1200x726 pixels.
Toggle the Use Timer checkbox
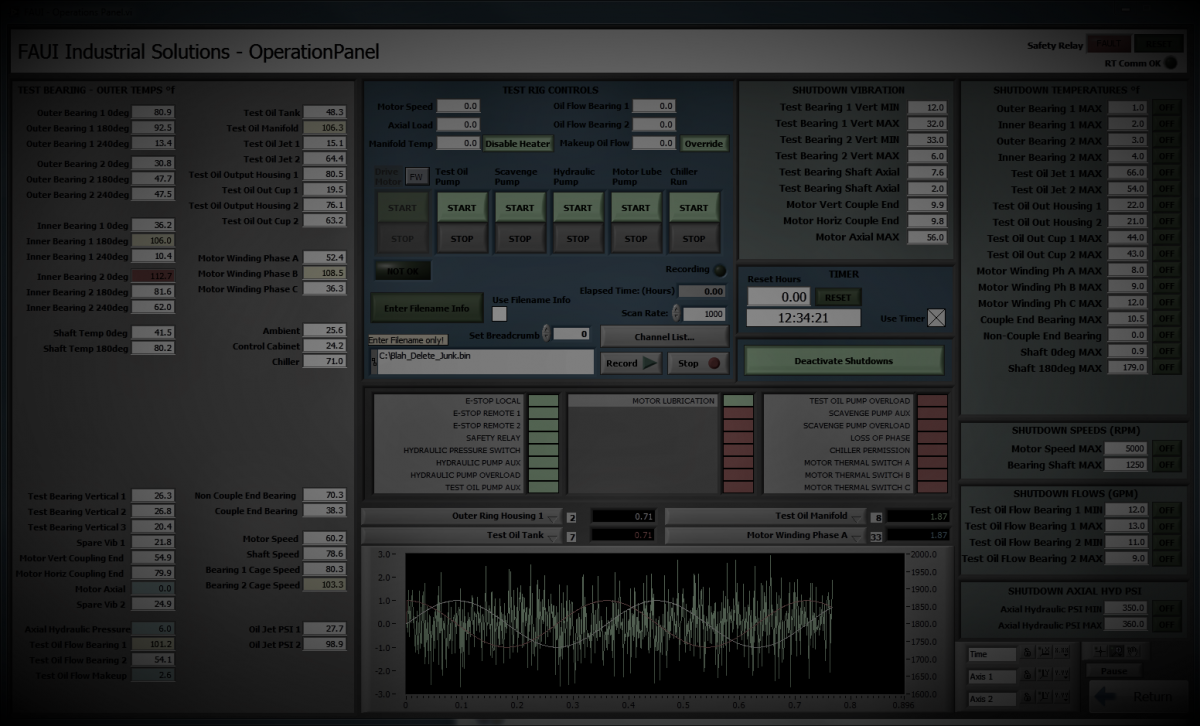[936, 318]
